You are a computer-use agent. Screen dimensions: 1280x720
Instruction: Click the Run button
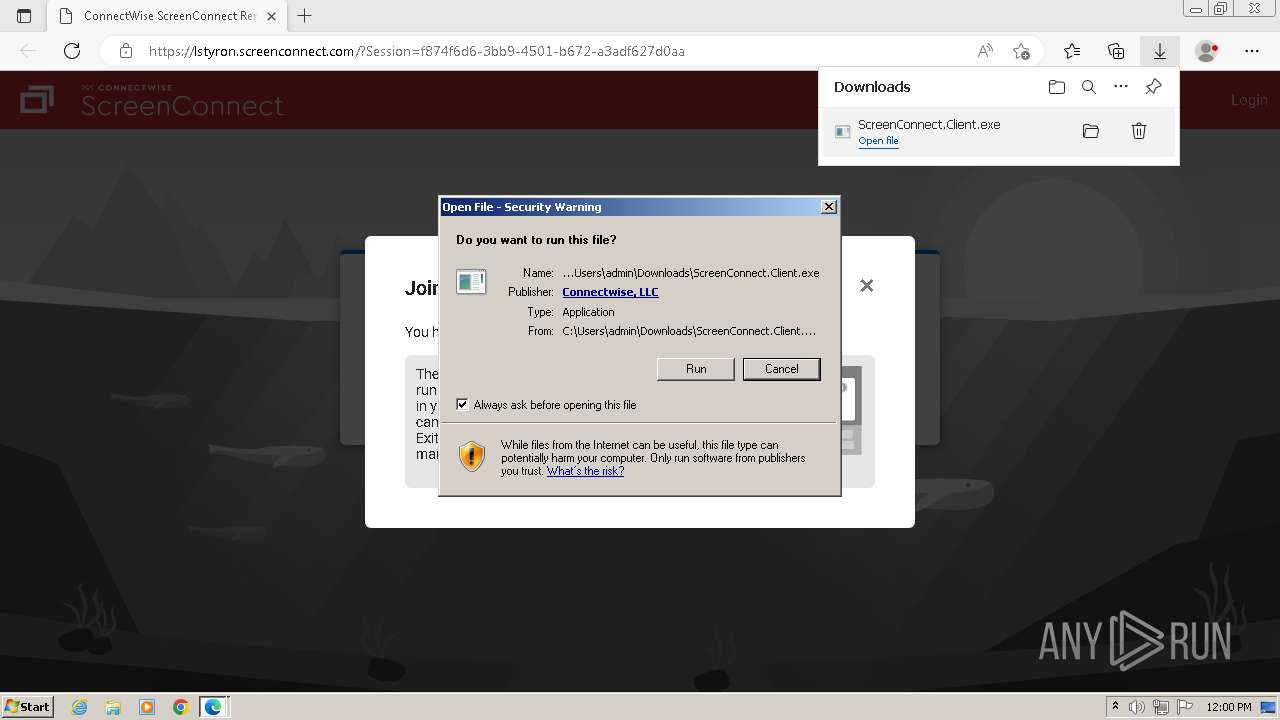[x=696, y=369]
